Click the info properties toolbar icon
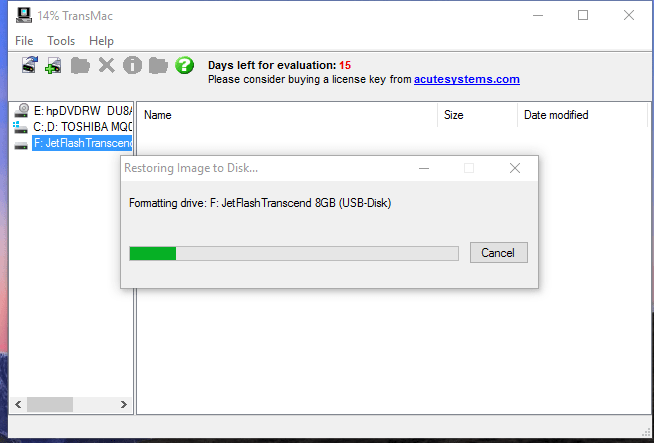The width and height of the screenshot is (654, 443). click(x=132, y=65)
